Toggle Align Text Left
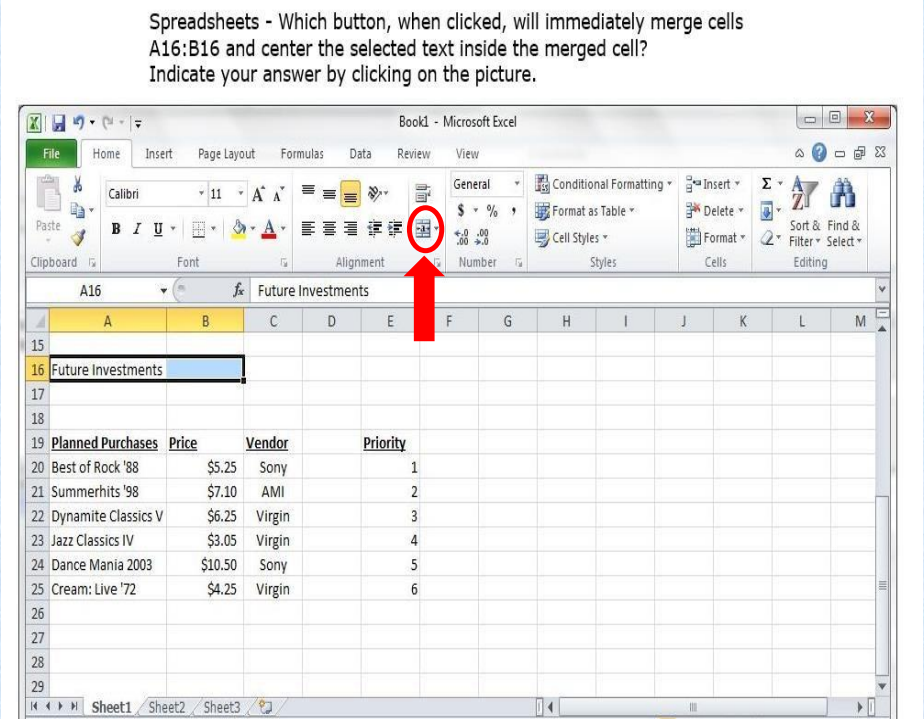Image resolution: width=924 pixels, height=719 pixels. coord(308,229)
